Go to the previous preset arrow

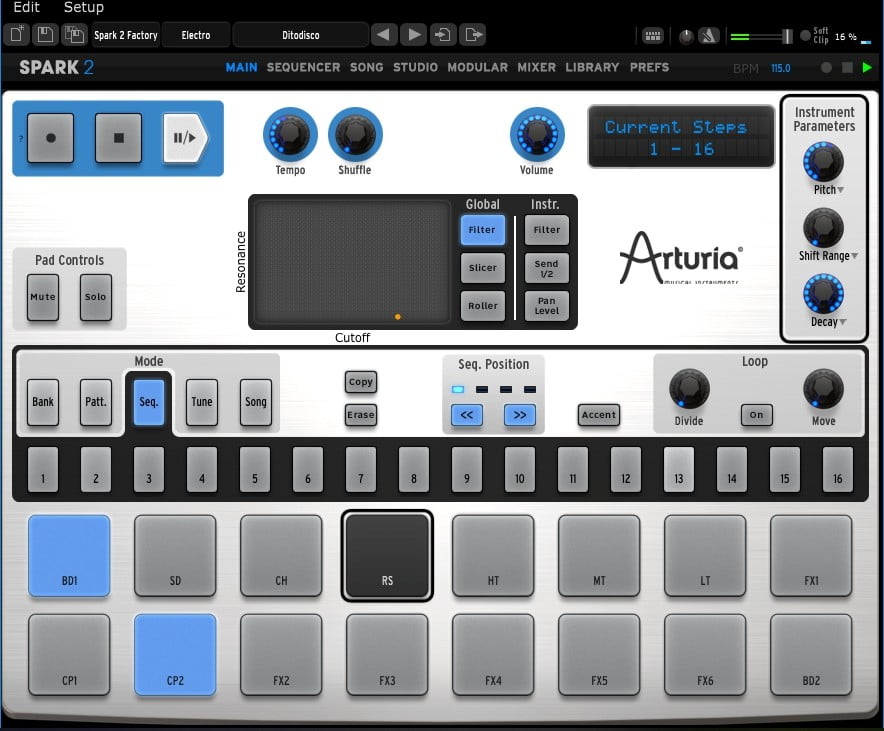point(383,35)
